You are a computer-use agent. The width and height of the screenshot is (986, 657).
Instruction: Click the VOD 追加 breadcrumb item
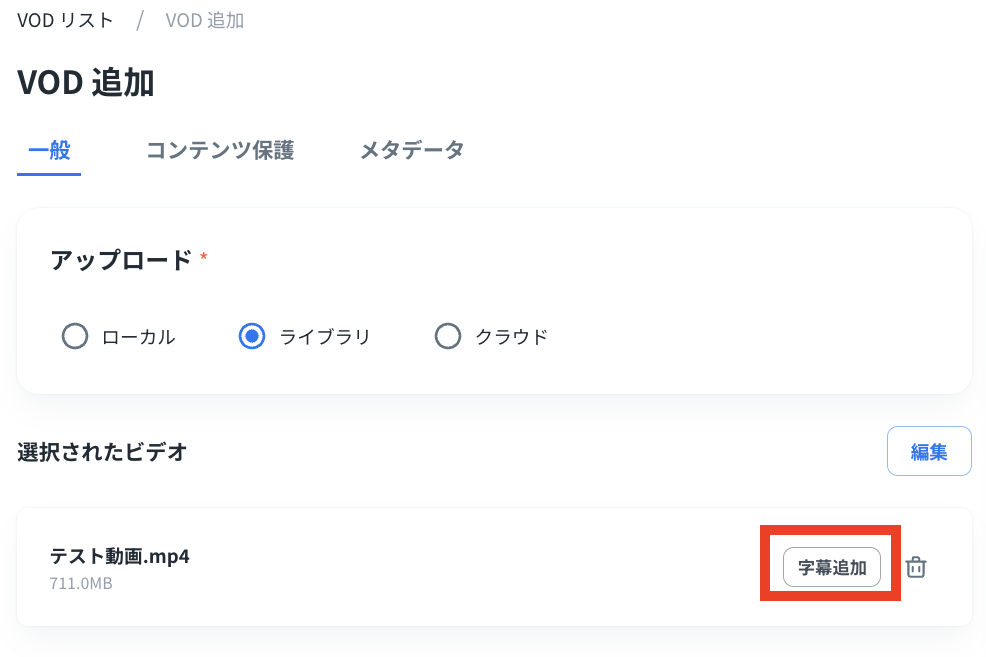click(x=204, y=20)
